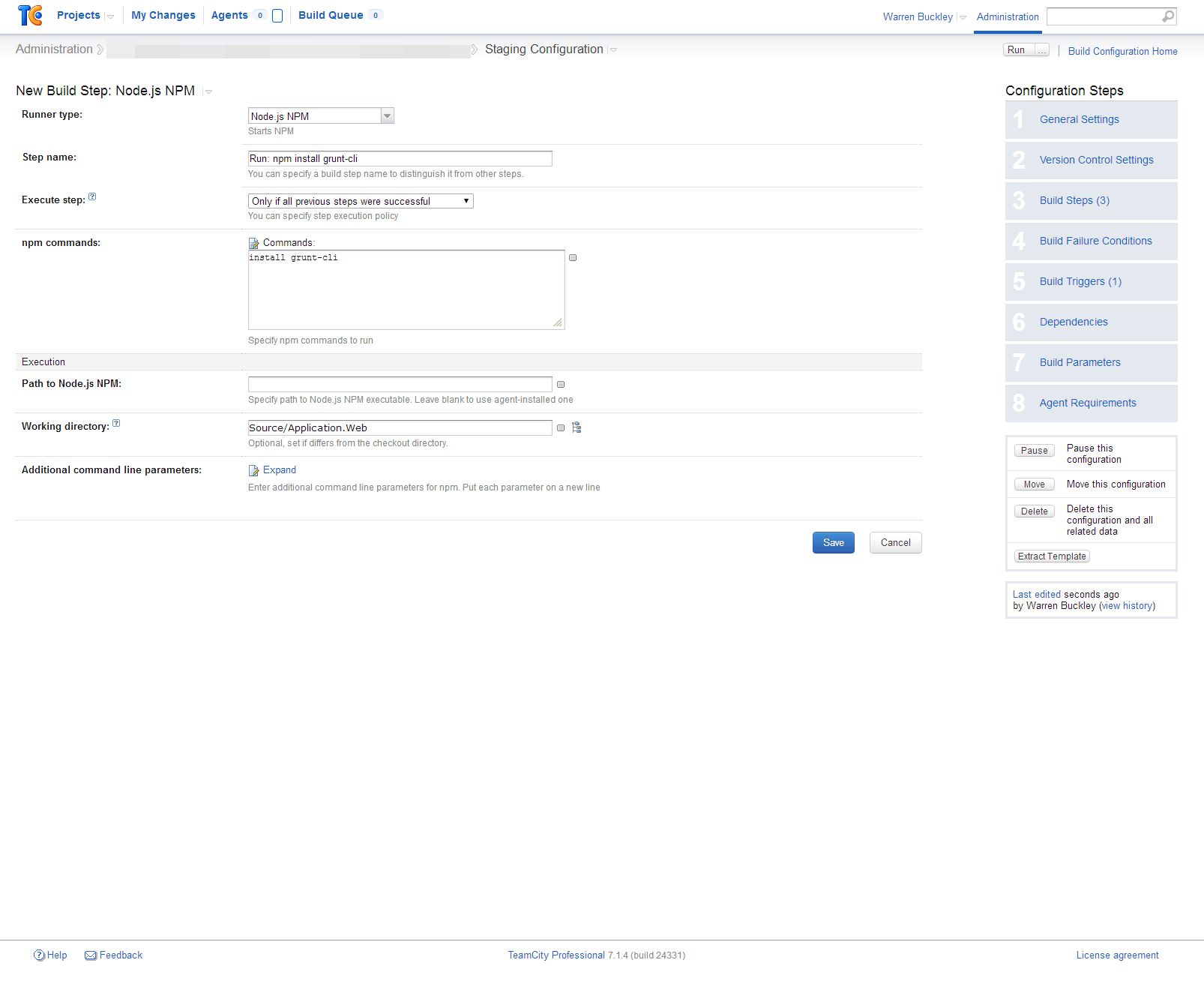The image size is (1204, 1002).
Task: Open My Changes
Action: pos(163,15)
